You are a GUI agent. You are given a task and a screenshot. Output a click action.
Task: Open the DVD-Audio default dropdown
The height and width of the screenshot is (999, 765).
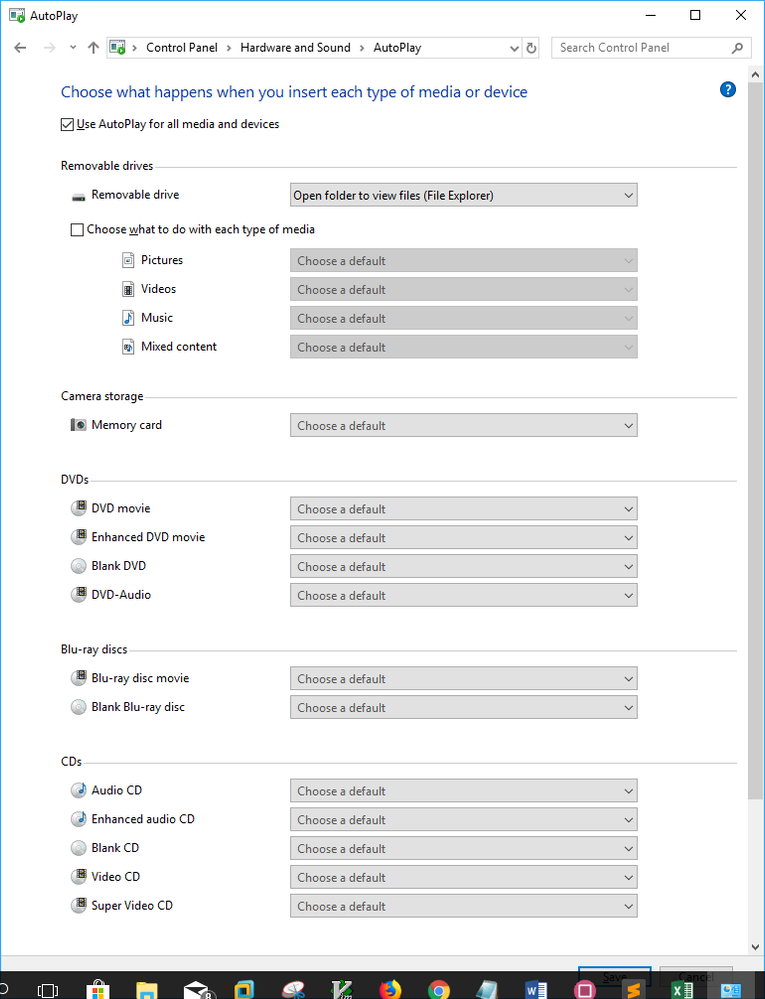pyautogui.click(x=464, y=596)
